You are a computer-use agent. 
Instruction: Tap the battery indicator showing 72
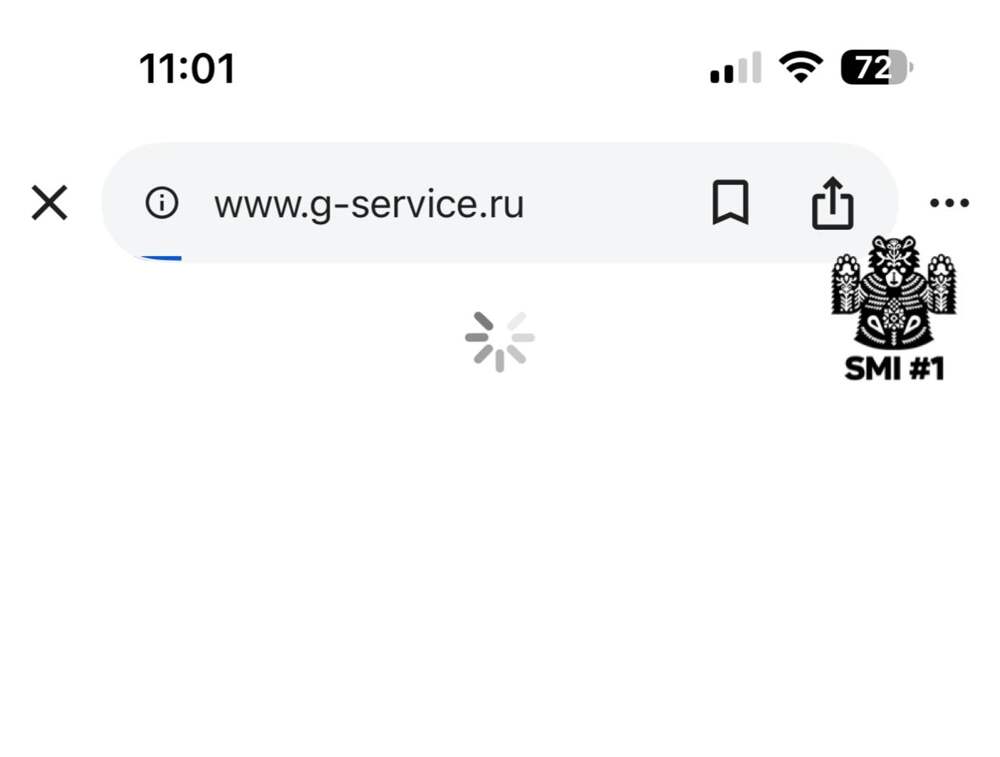pos(877,67)
